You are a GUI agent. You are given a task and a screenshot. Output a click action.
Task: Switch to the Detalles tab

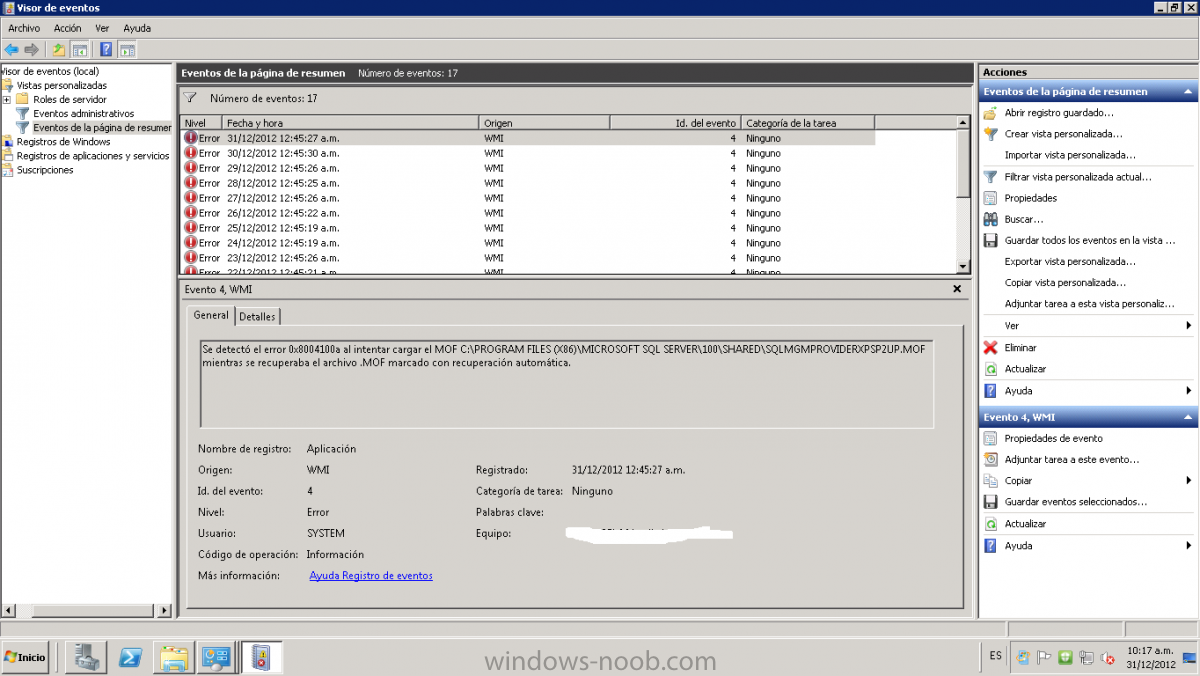click(x=257, y=316)
